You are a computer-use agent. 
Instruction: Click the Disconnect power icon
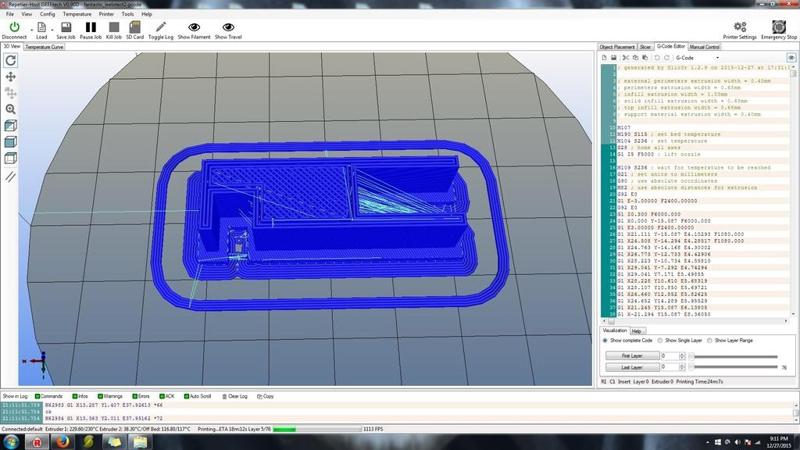click(x=14, y=27)
